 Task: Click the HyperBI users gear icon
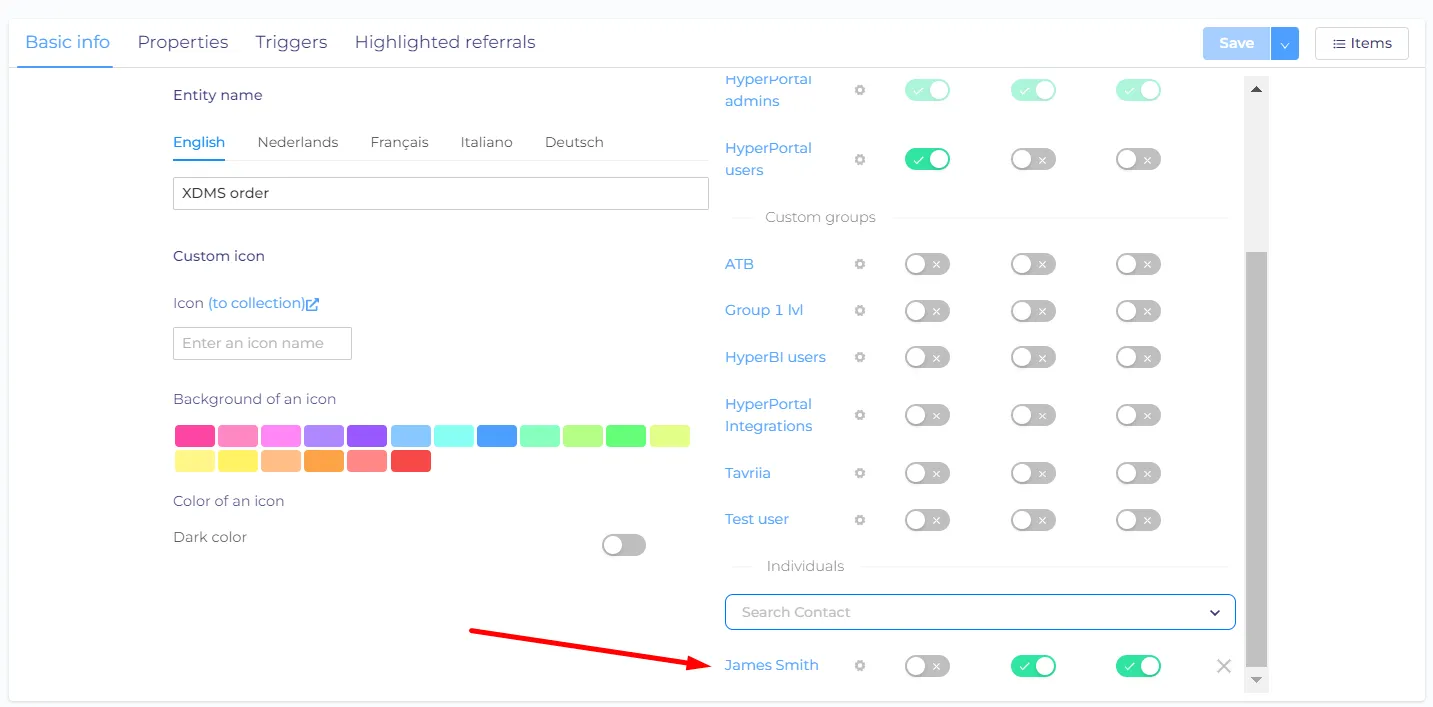tap(859, 357)
